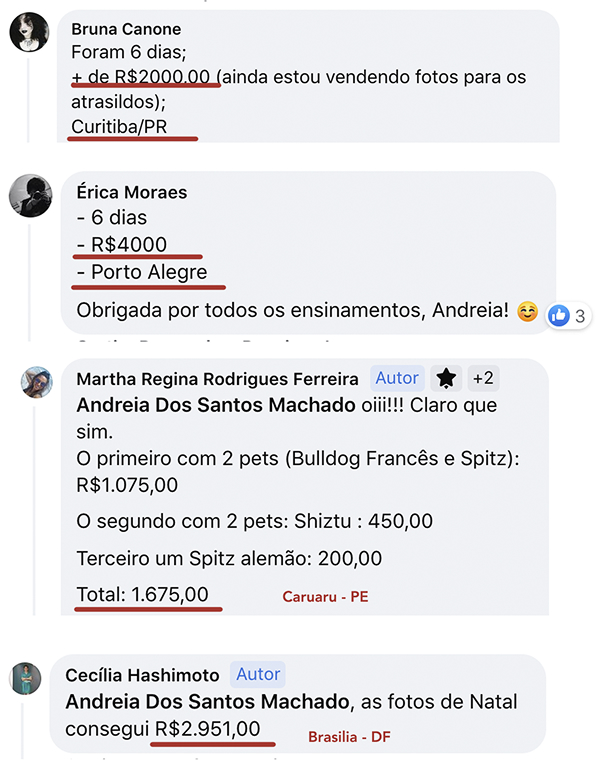
Task: Click the black star badge icon
Action: 446,378
